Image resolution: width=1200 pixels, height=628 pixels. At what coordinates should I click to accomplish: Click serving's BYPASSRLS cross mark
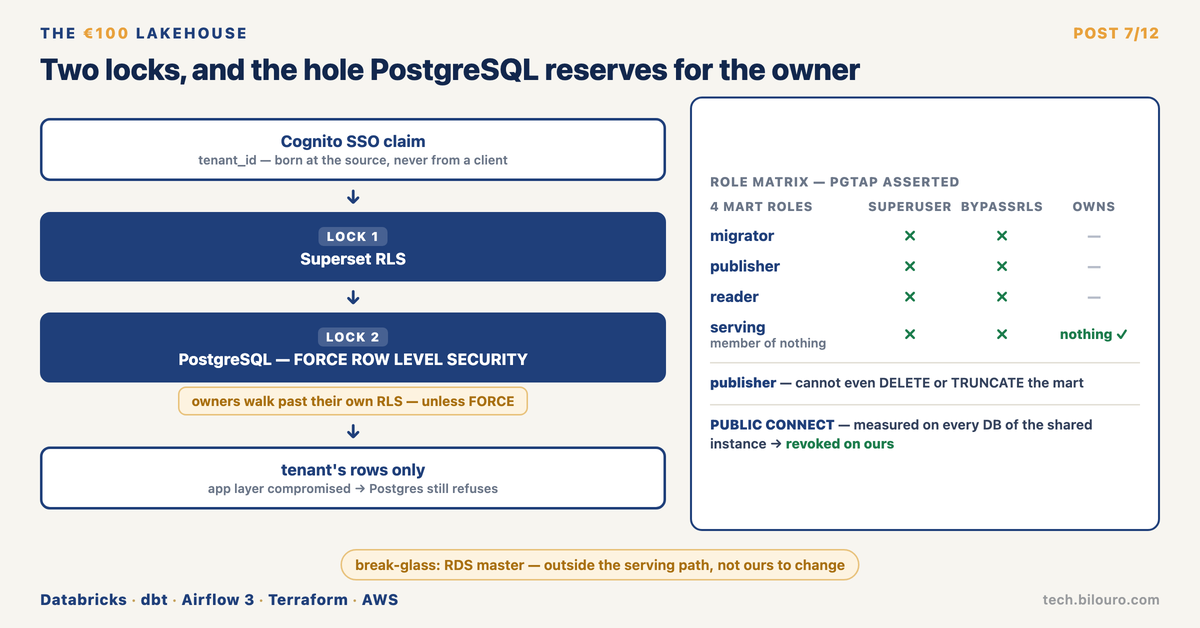[x=1002, y=335]
